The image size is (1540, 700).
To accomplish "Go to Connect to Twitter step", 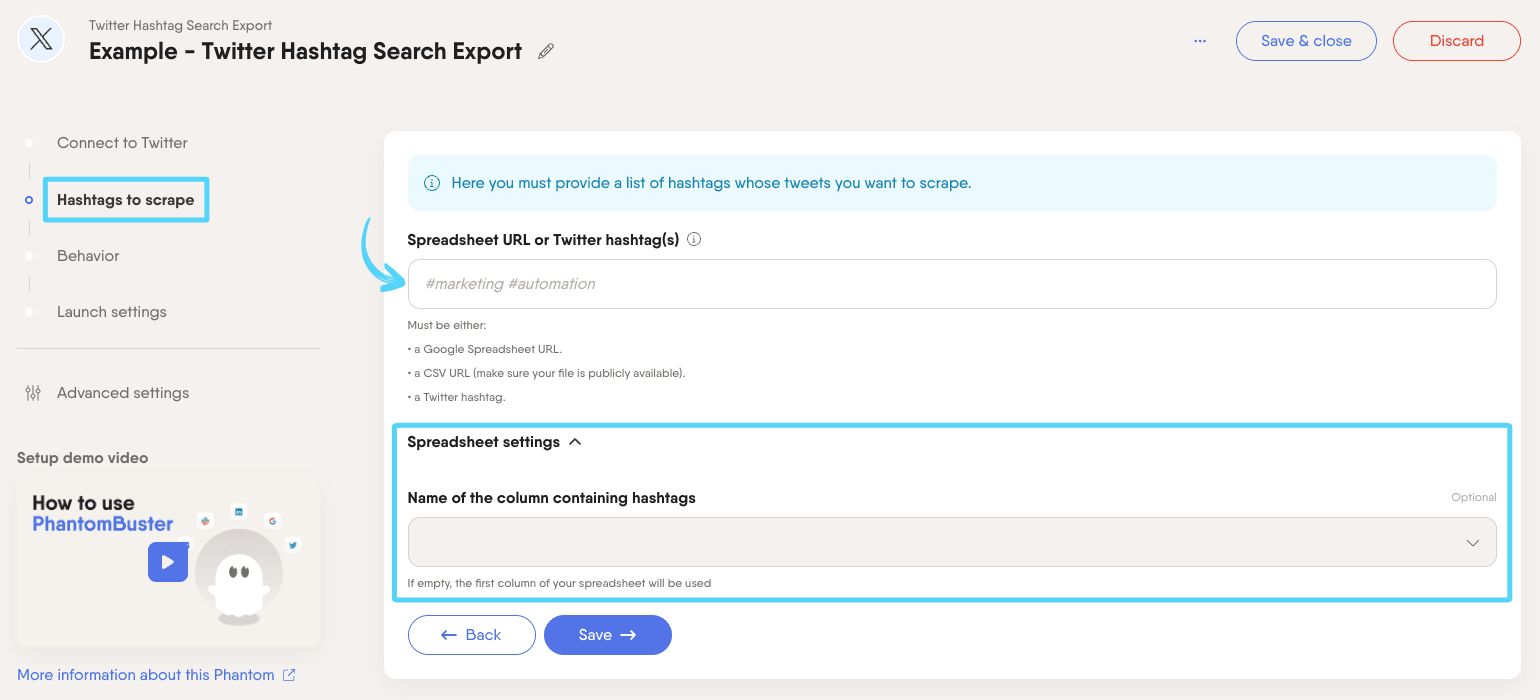I will (122, 143).
